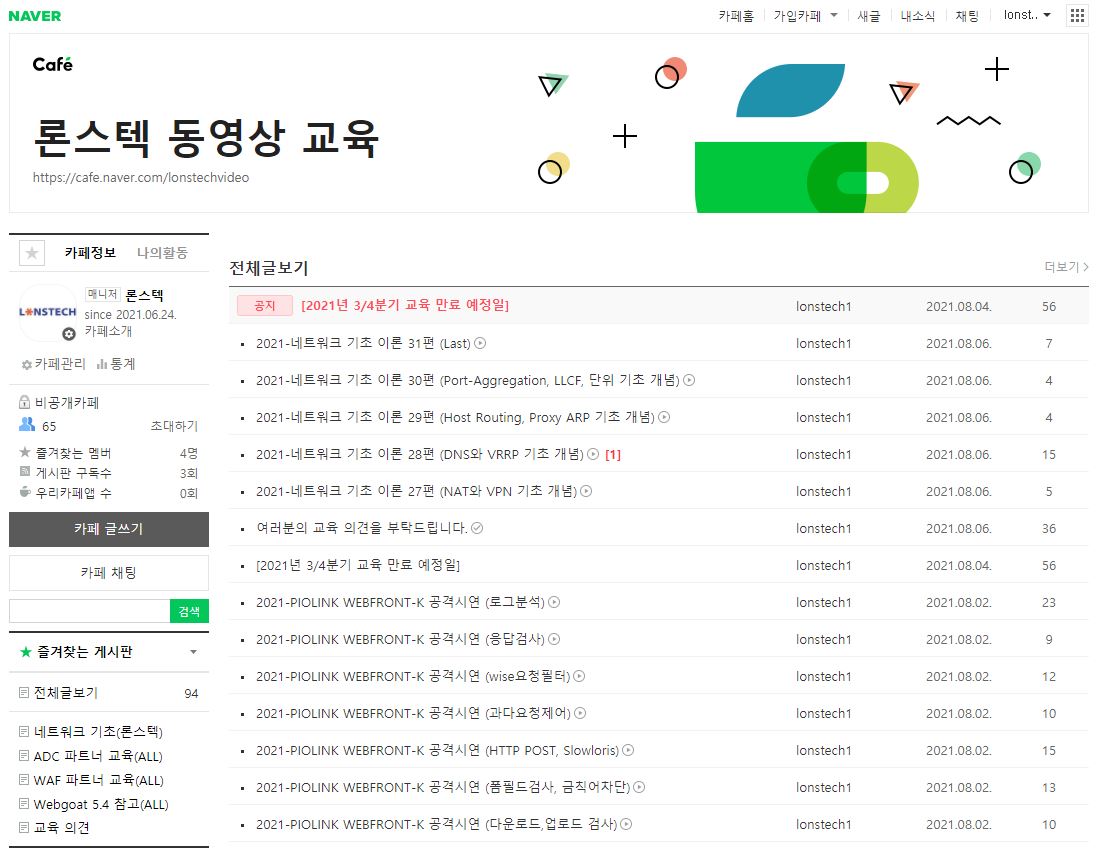Click the 초대하기 invite link
The image size is (1099, 851).
174,426
